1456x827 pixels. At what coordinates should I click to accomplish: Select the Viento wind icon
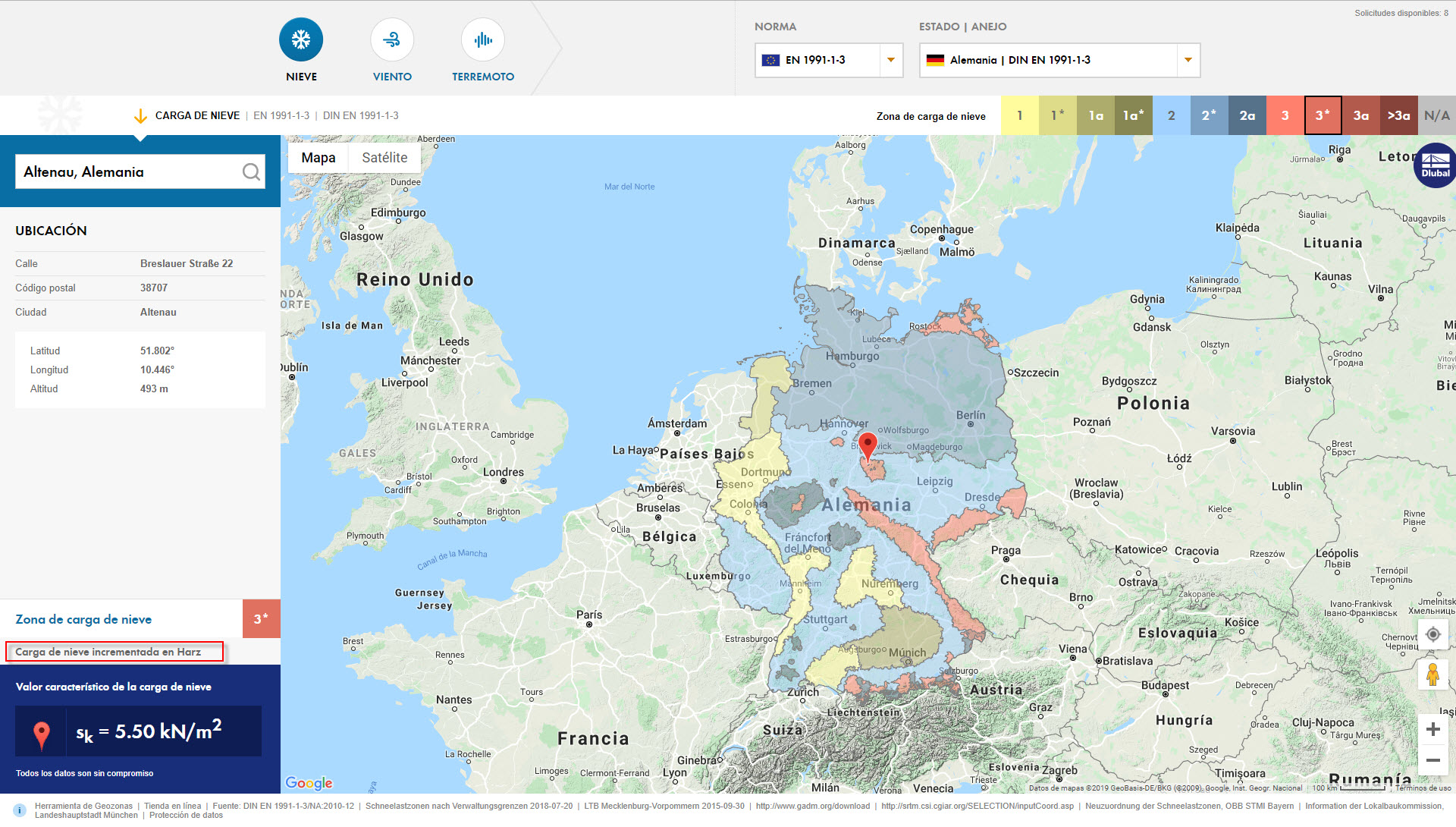coord(392,39)
